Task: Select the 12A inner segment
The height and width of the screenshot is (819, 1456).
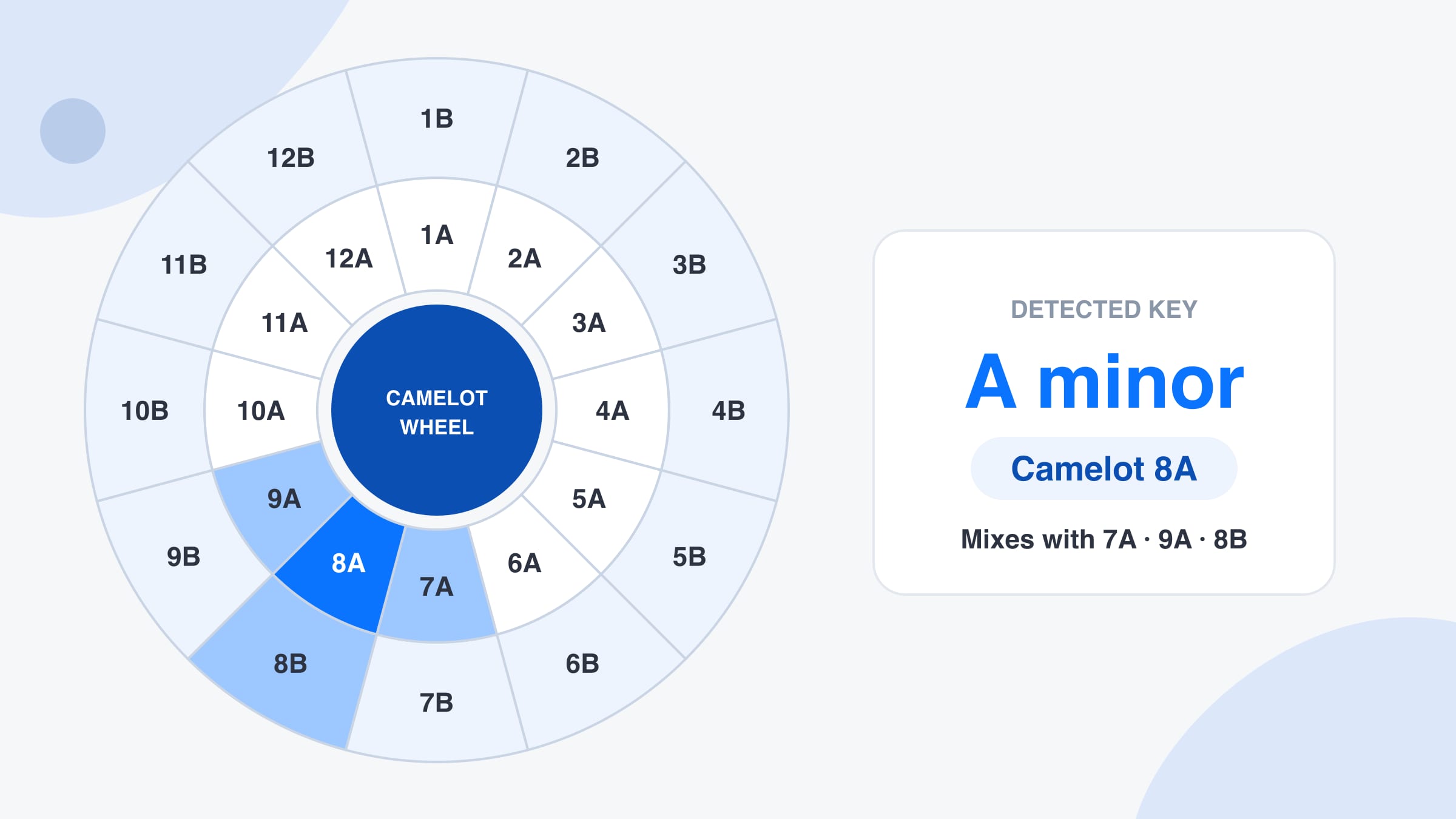Action: tap(348, 258)
